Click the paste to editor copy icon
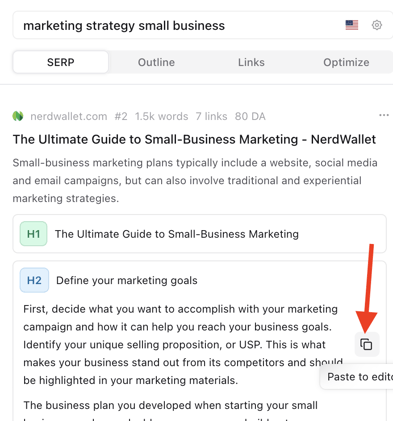This screenshot has height=421, width=393. point(367,344)
